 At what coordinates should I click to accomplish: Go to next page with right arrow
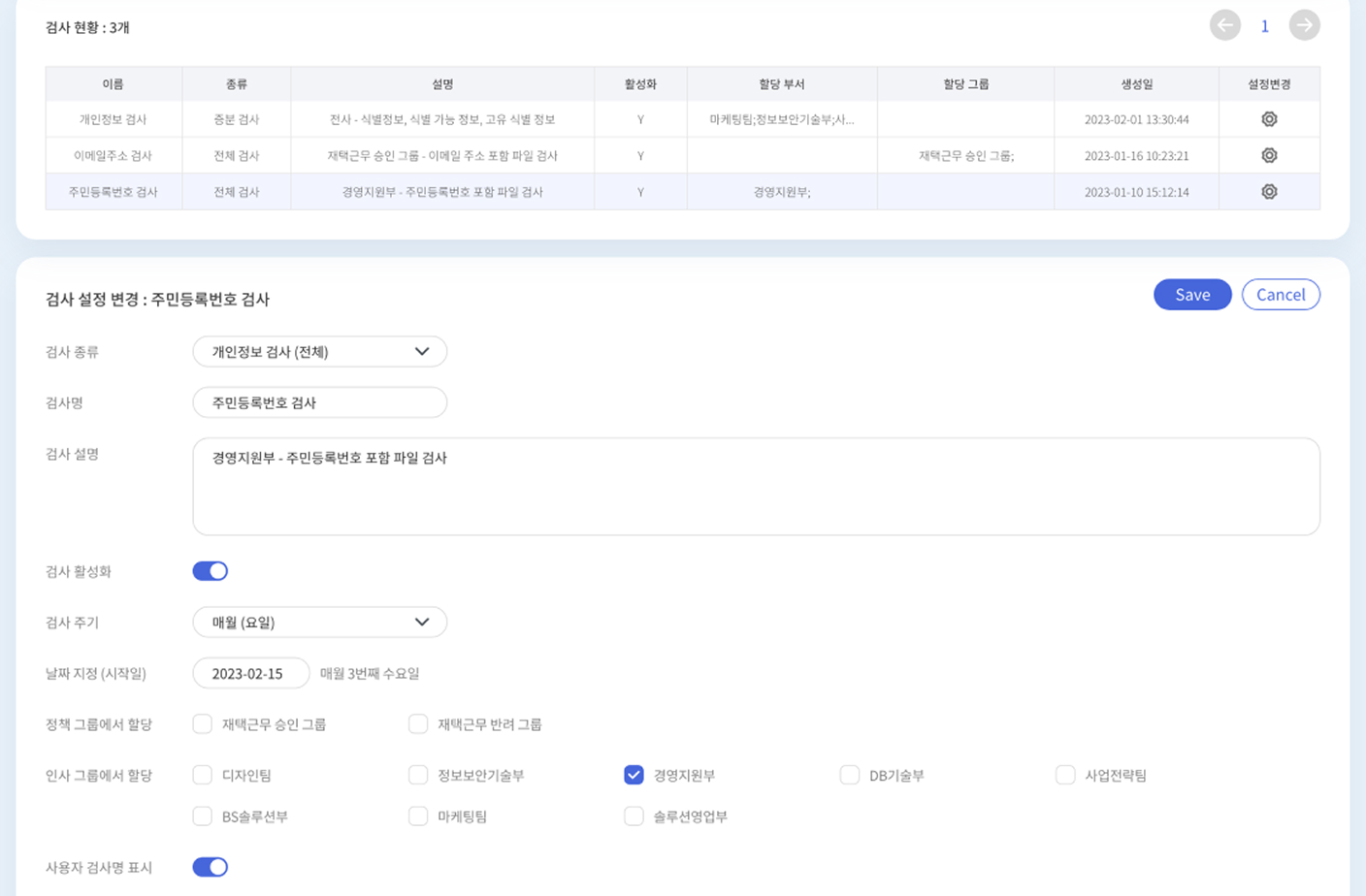(x=1304, y=25)
